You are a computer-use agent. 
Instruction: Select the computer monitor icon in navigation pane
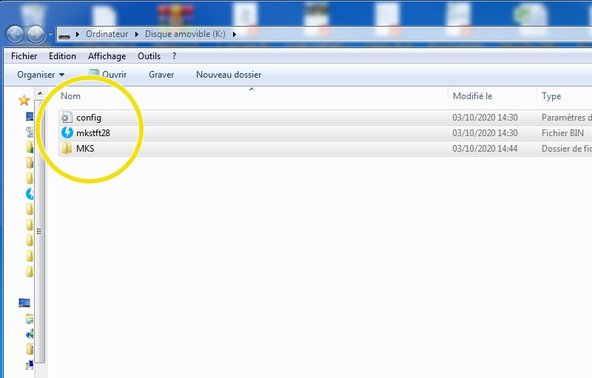click(24, 302)
